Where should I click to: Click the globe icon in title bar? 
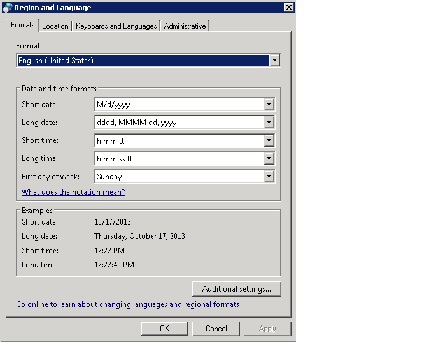[x=7, y=8]
